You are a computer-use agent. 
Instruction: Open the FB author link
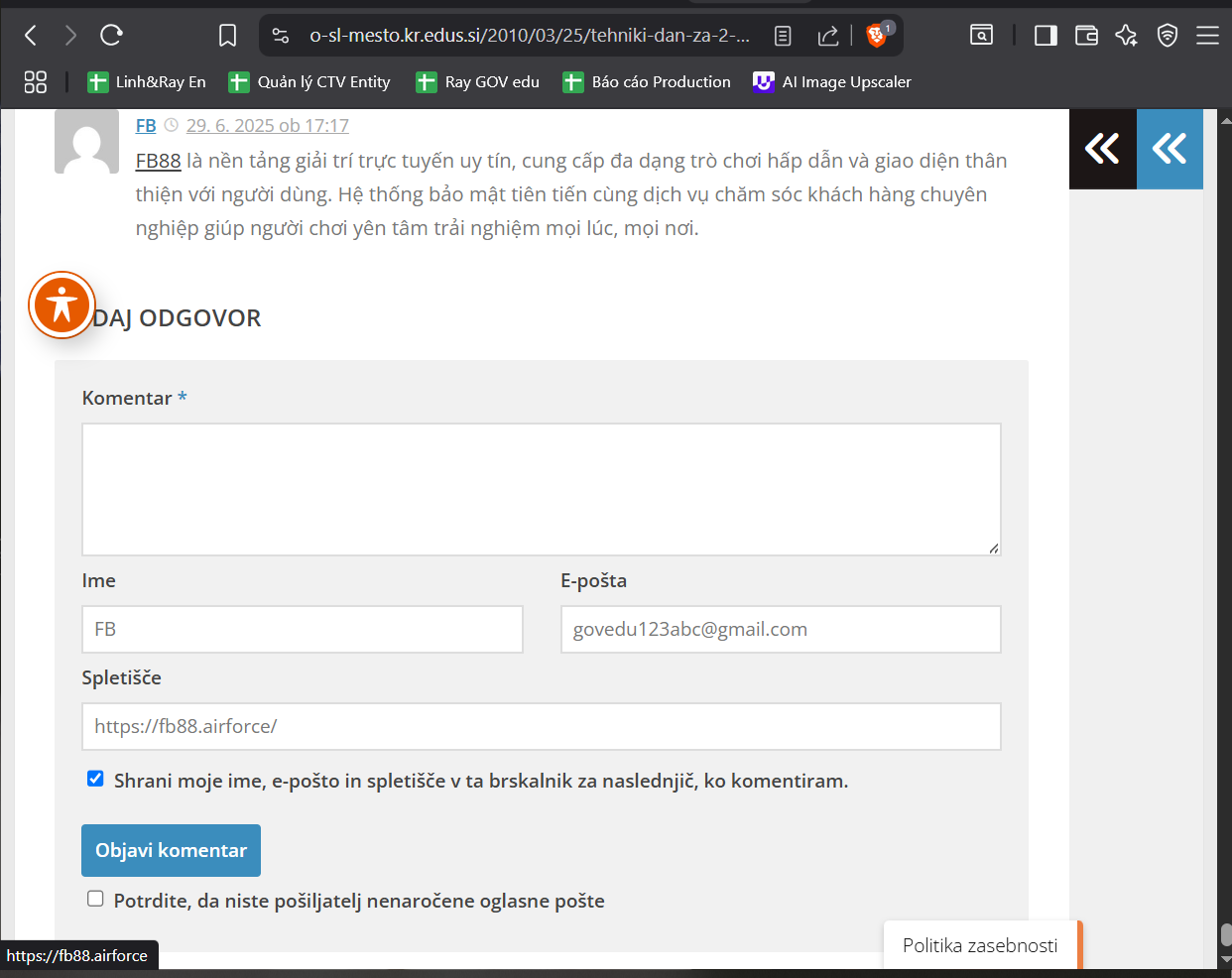pos(146,126)
